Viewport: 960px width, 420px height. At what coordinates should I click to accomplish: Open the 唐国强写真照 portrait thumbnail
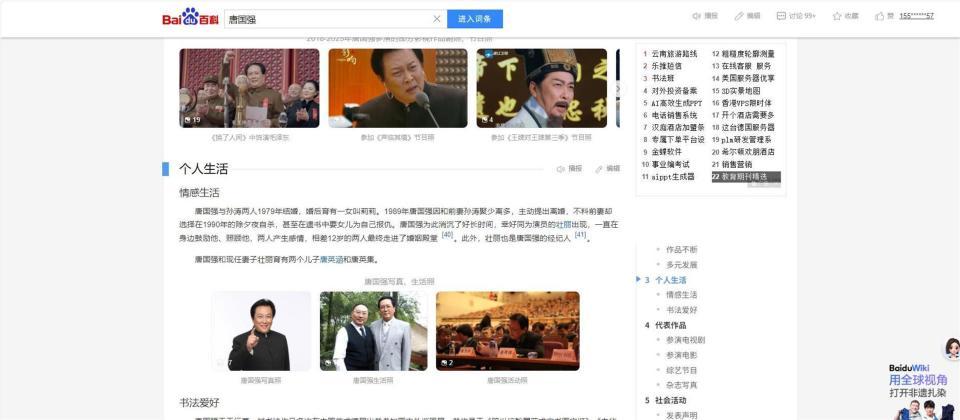(x=261, y=331)
